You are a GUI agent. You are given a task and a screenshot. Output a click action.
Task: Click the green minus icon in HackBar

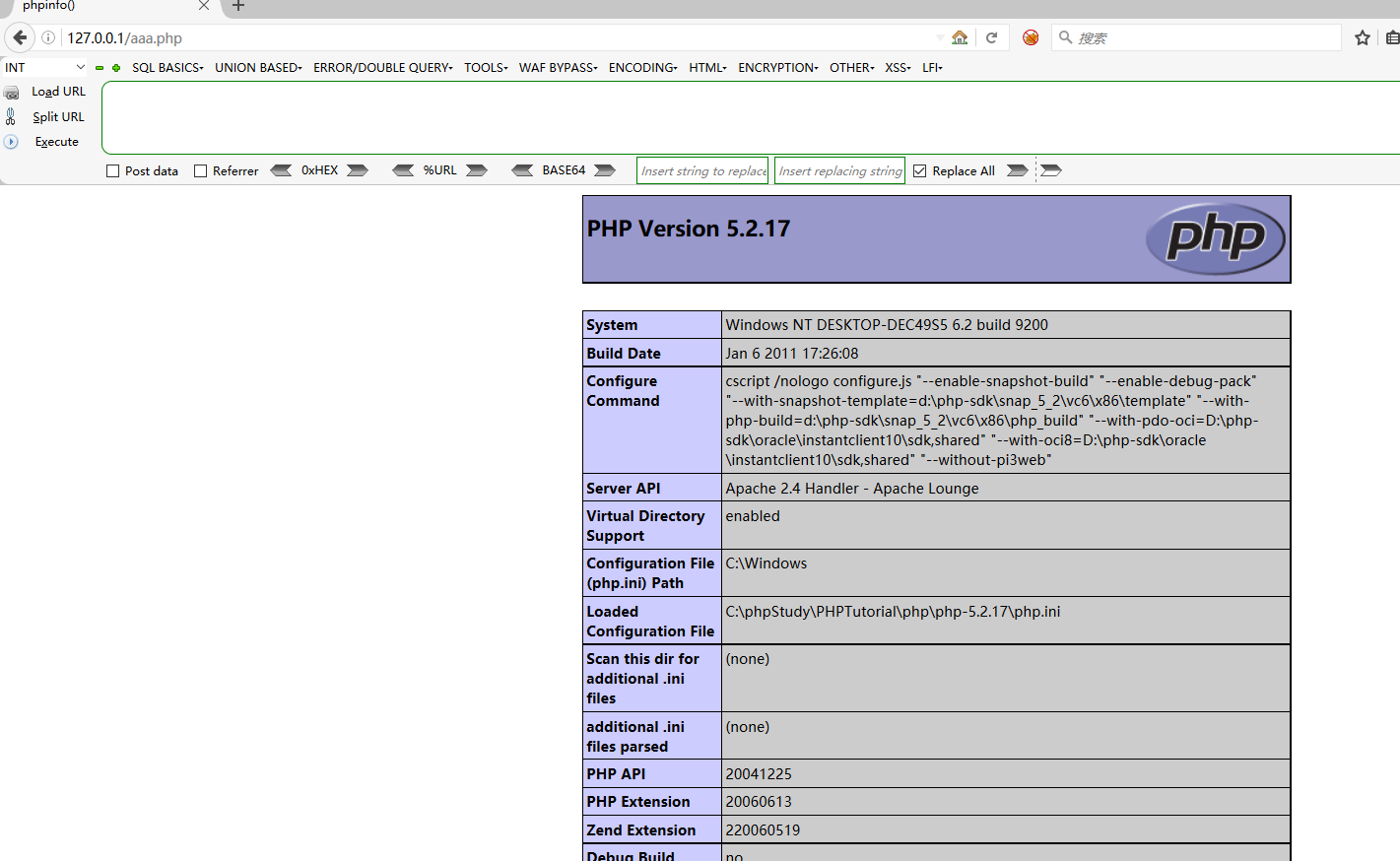(x=100, y=68)
